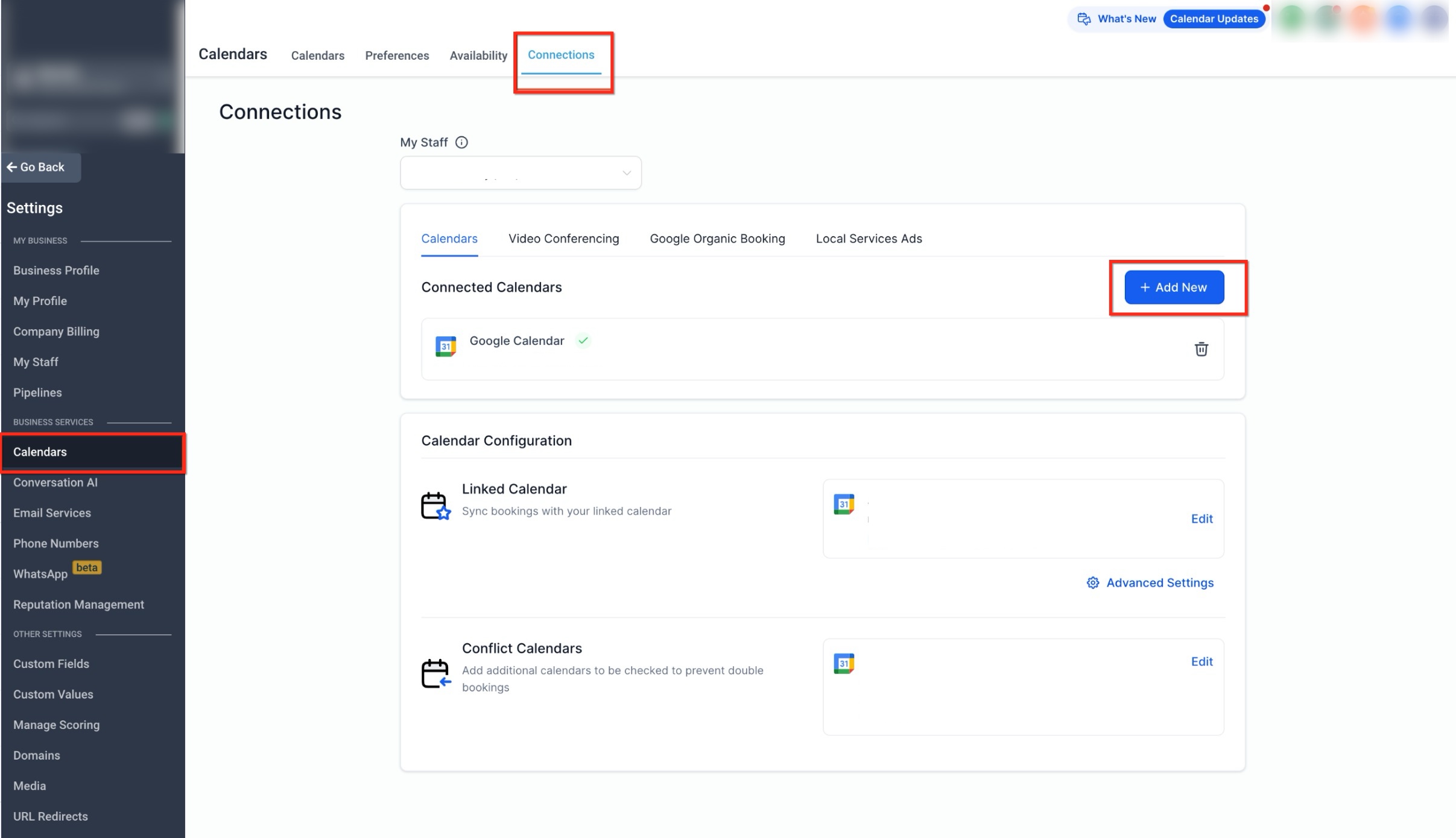Open the Google Organic Booking tab
This screenshot has width=1456, height=838.
717,239
